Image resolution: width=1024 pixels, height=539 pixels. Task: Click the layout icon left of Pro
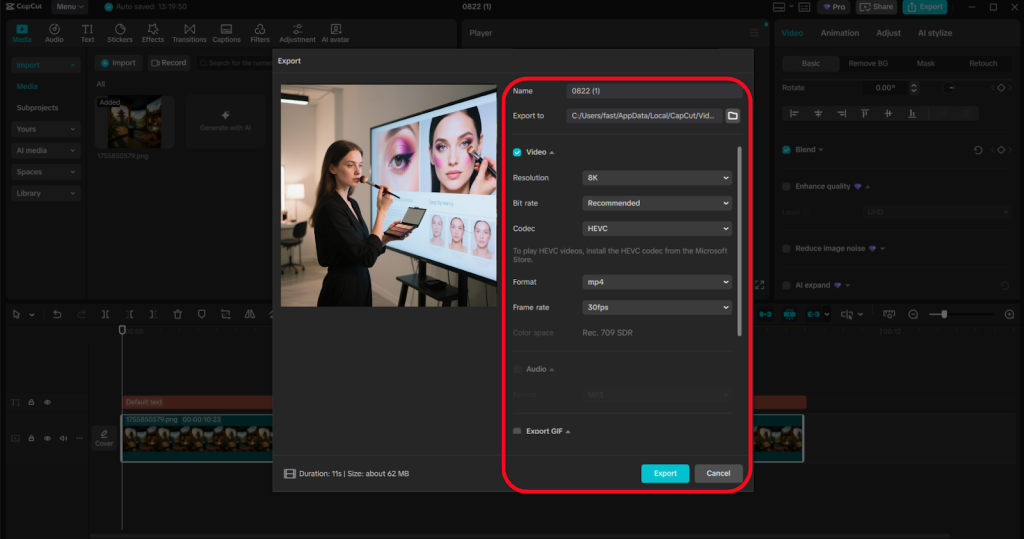click(x=779, y=7)
